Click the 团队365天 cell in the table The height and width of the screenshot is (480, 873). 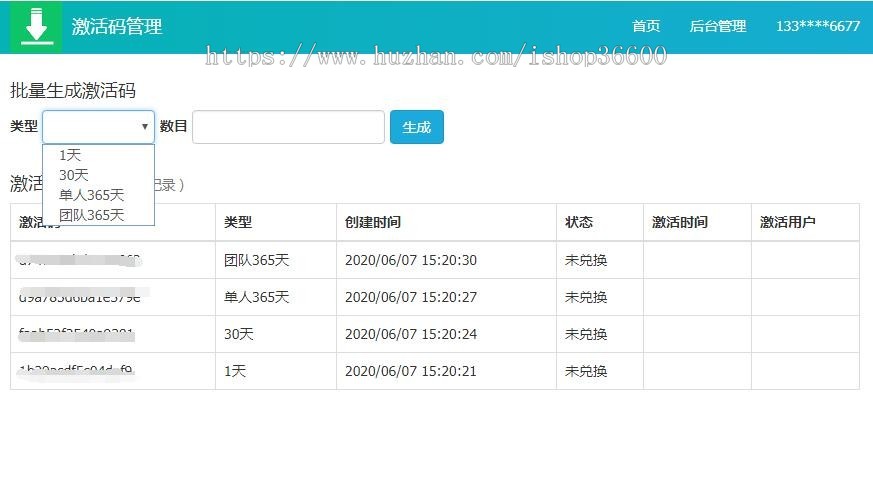pyautogui.click(x=257, y=260)
